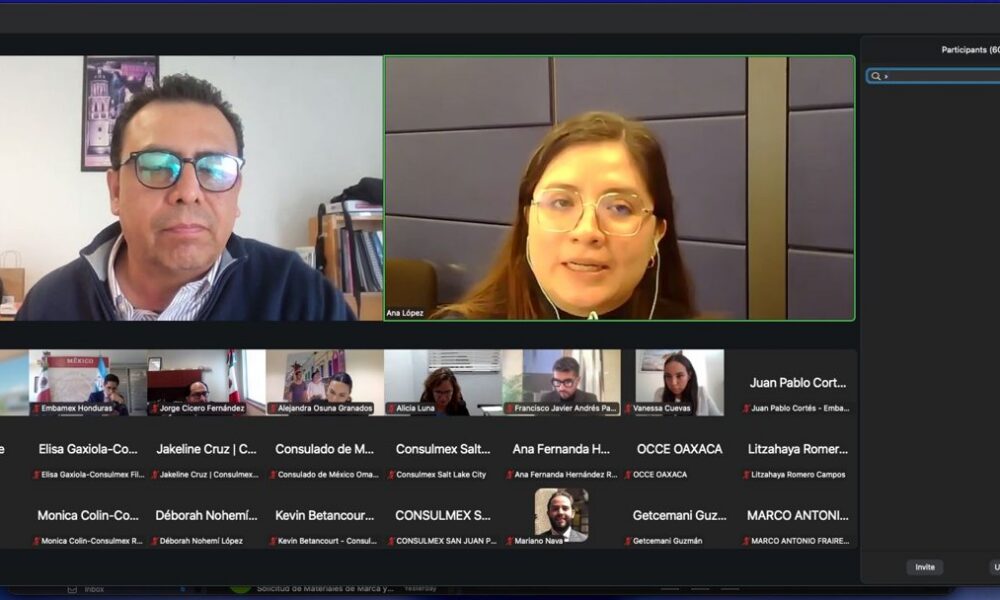Select MARCO ANTONIO FRAIRE tile

[x=798, y=515]
